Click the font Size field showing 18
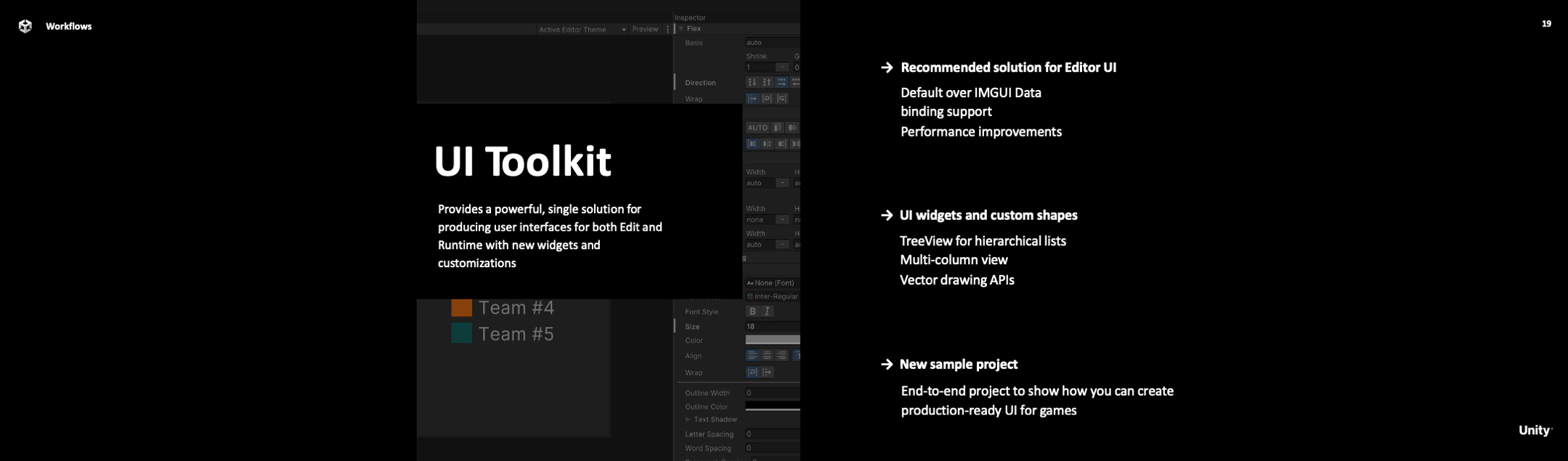1568x461 pixels. point(772,326)
